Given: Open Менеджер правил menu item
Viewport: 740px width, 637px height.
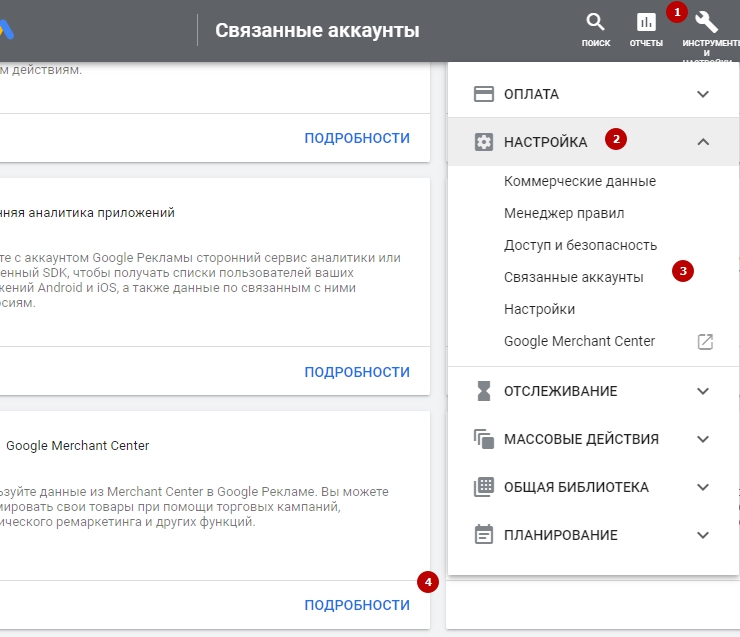Looking at the screenshot, I should (x=564, y=213).
